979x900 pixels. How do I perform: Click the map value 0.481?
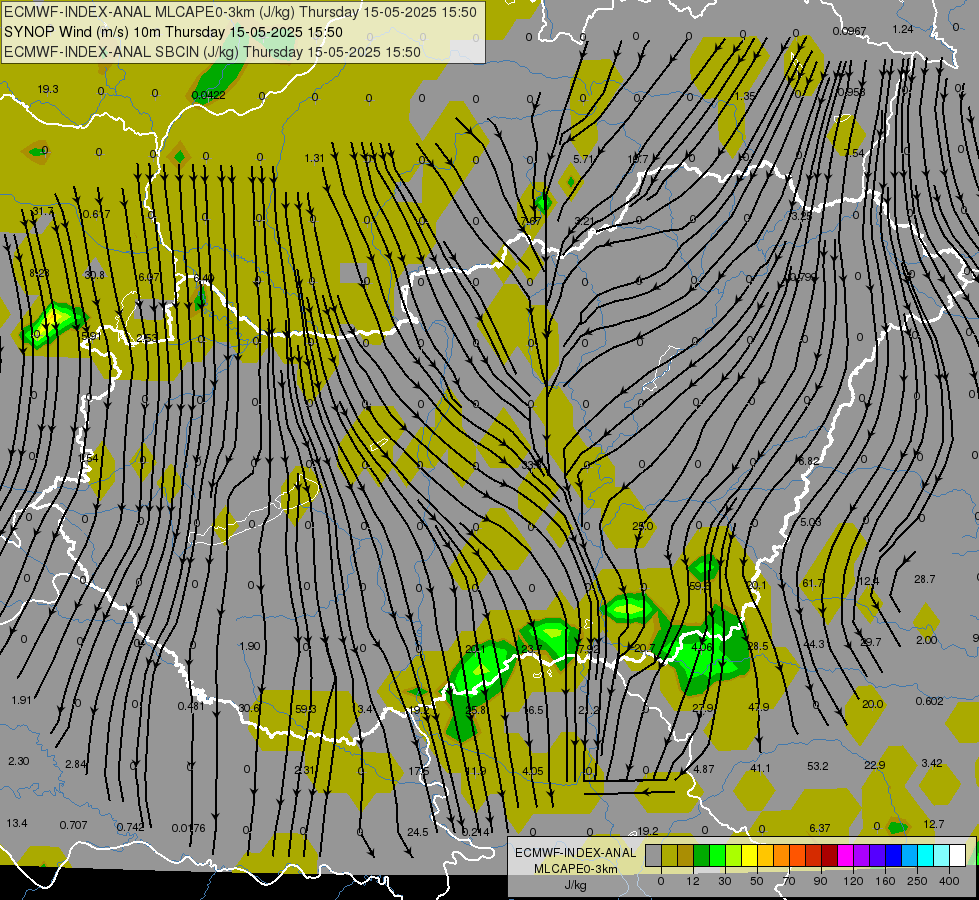(191, 706)
